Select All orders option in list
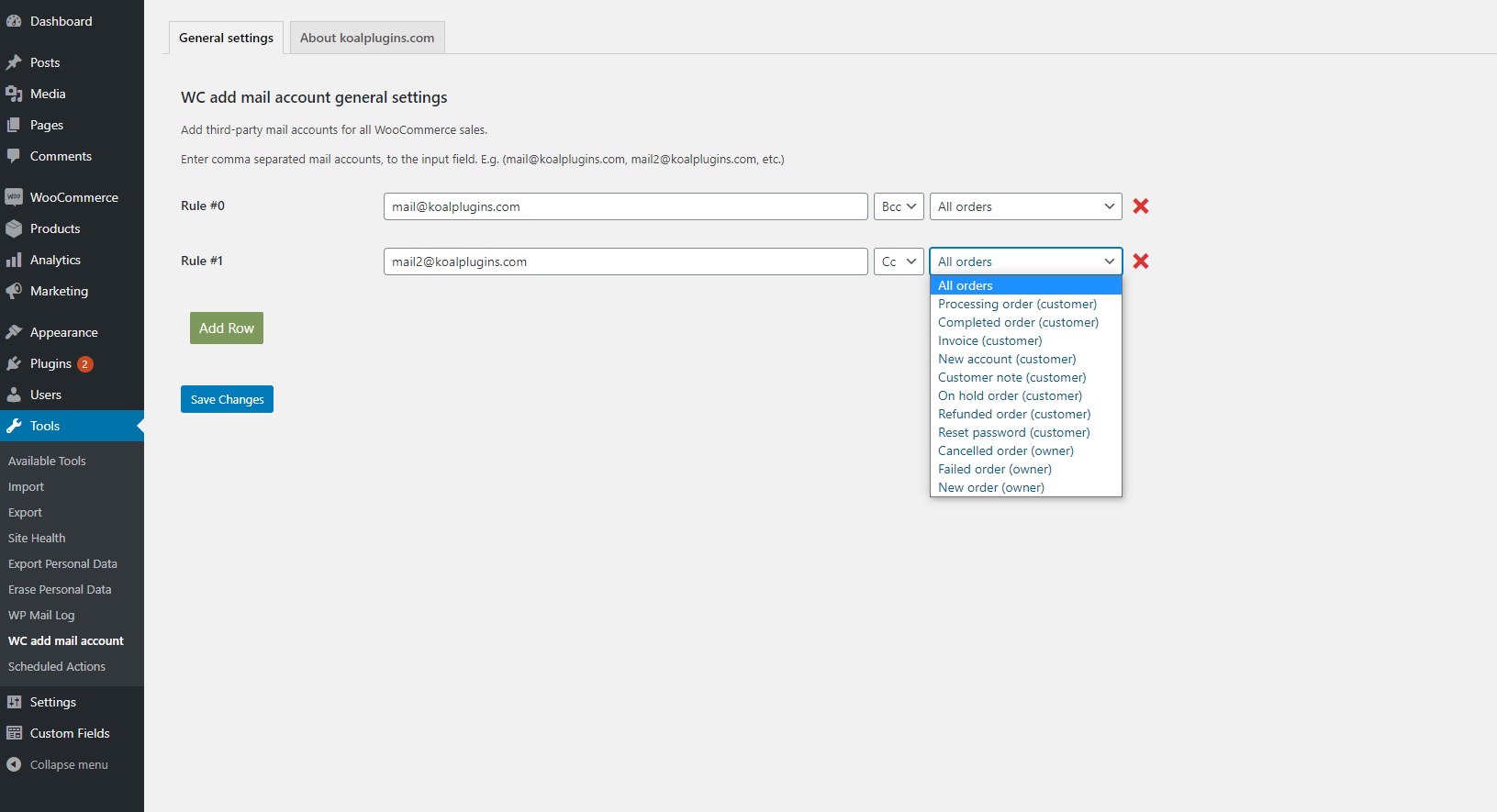 [1026, 285]
